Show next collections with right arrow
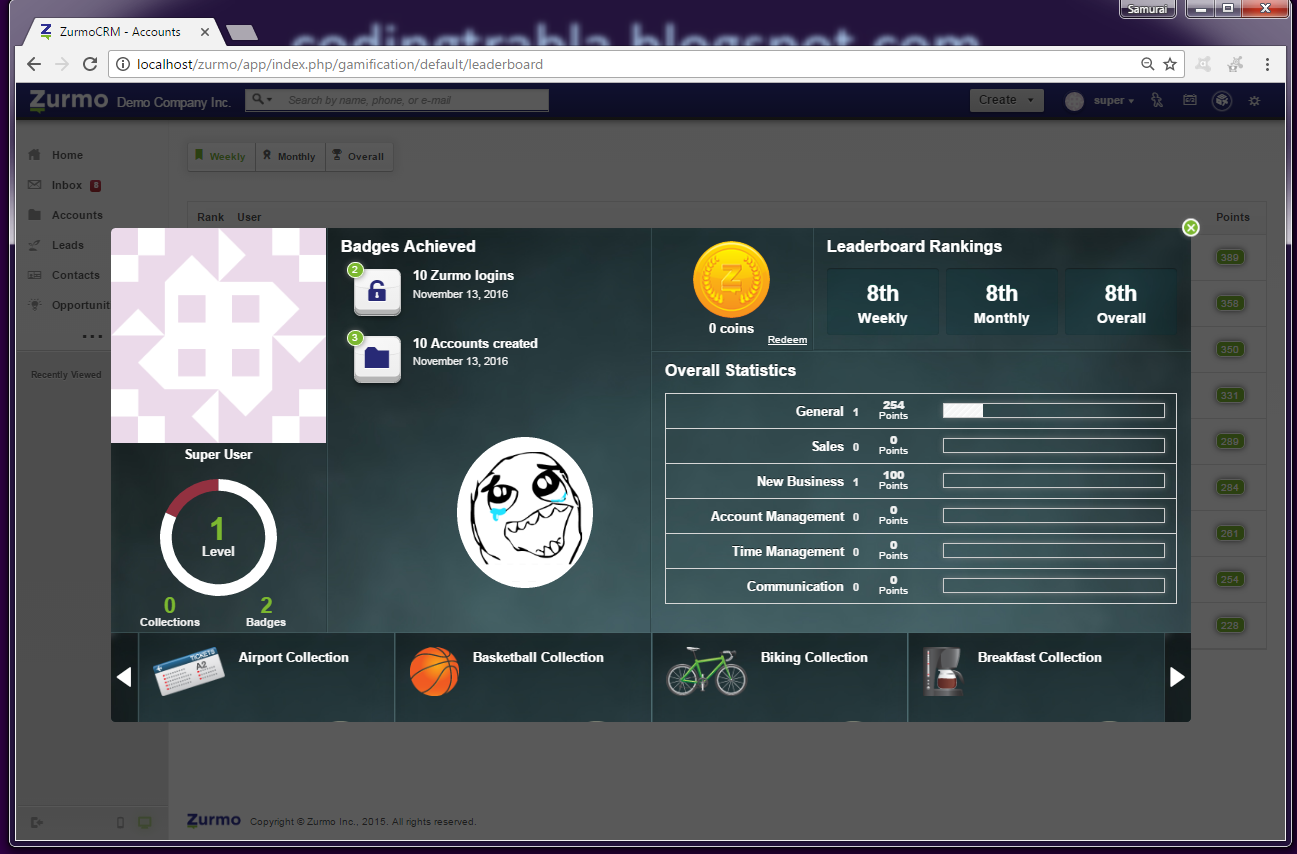The image size is (1297, 854). (x=1177, y=677)
